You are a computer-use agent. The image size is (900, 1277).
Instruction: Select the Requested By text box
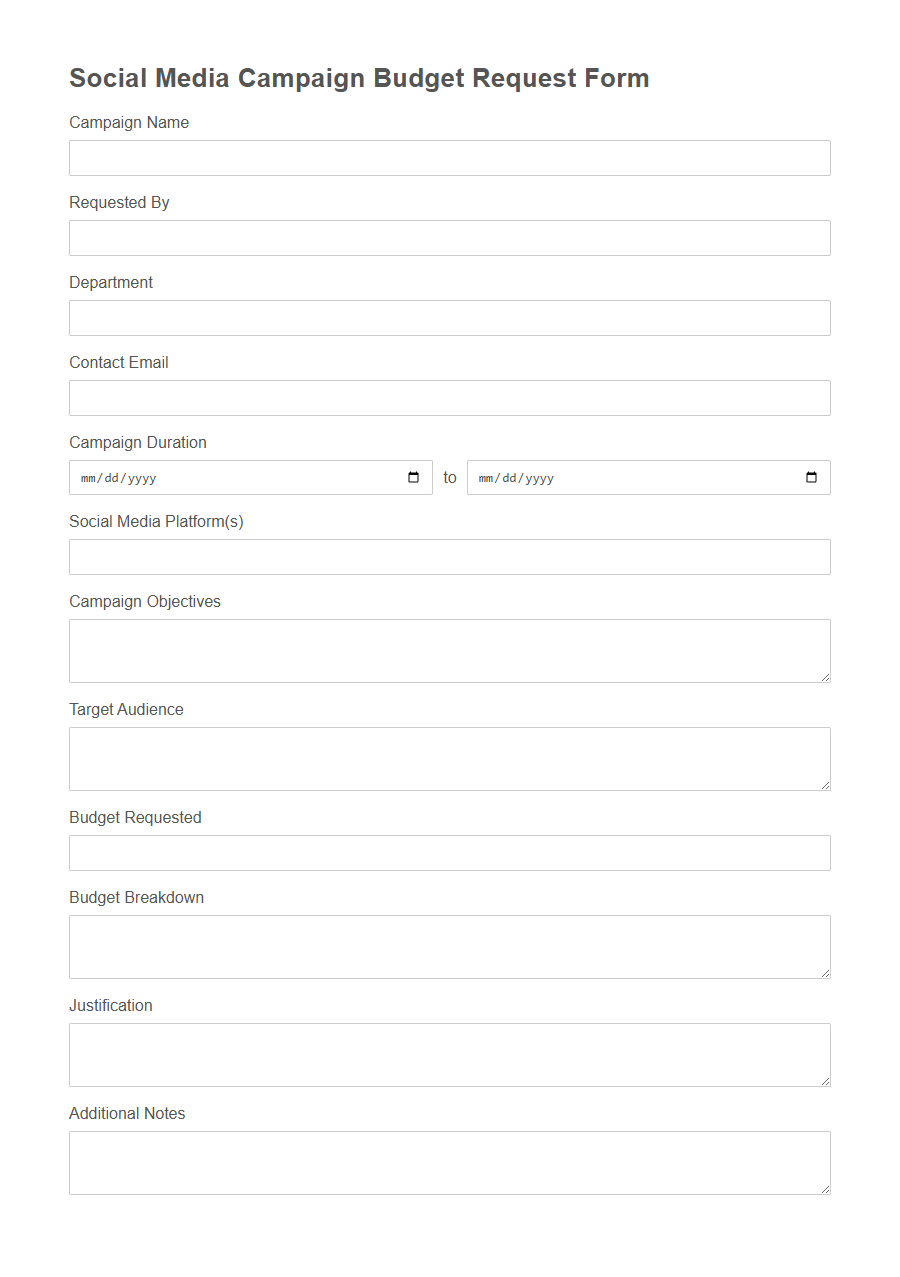(x=449, y=237)
